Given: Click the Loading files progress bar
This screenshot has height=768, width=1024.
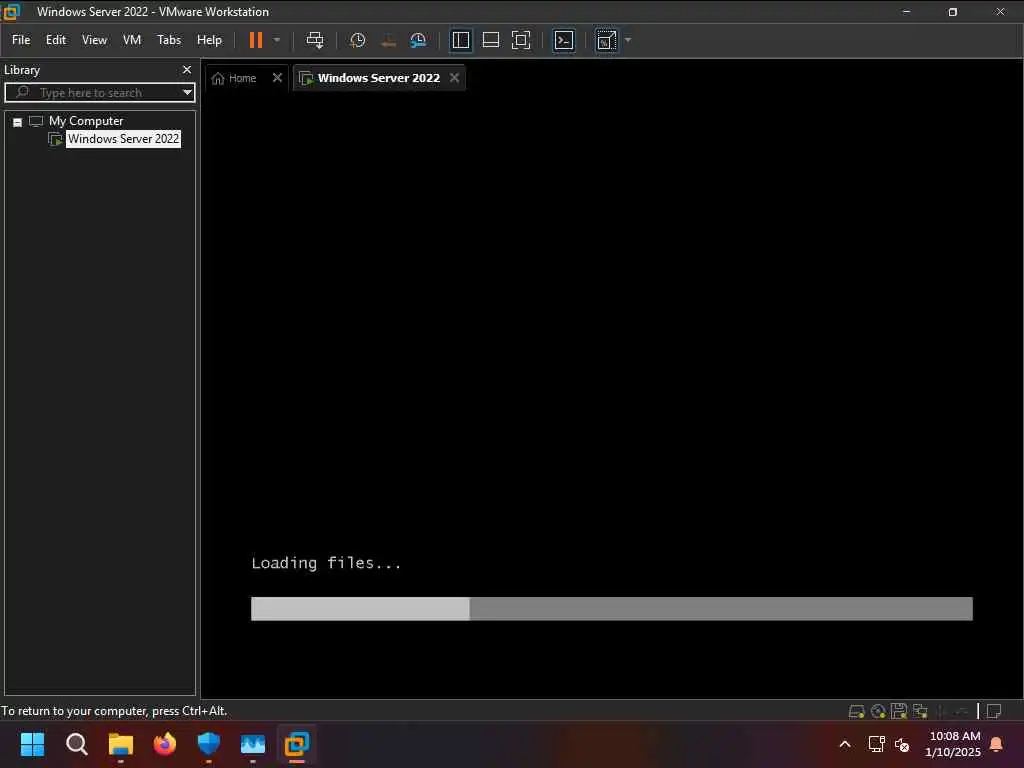Looking at the screenshot, I should (x=611, y=609).
